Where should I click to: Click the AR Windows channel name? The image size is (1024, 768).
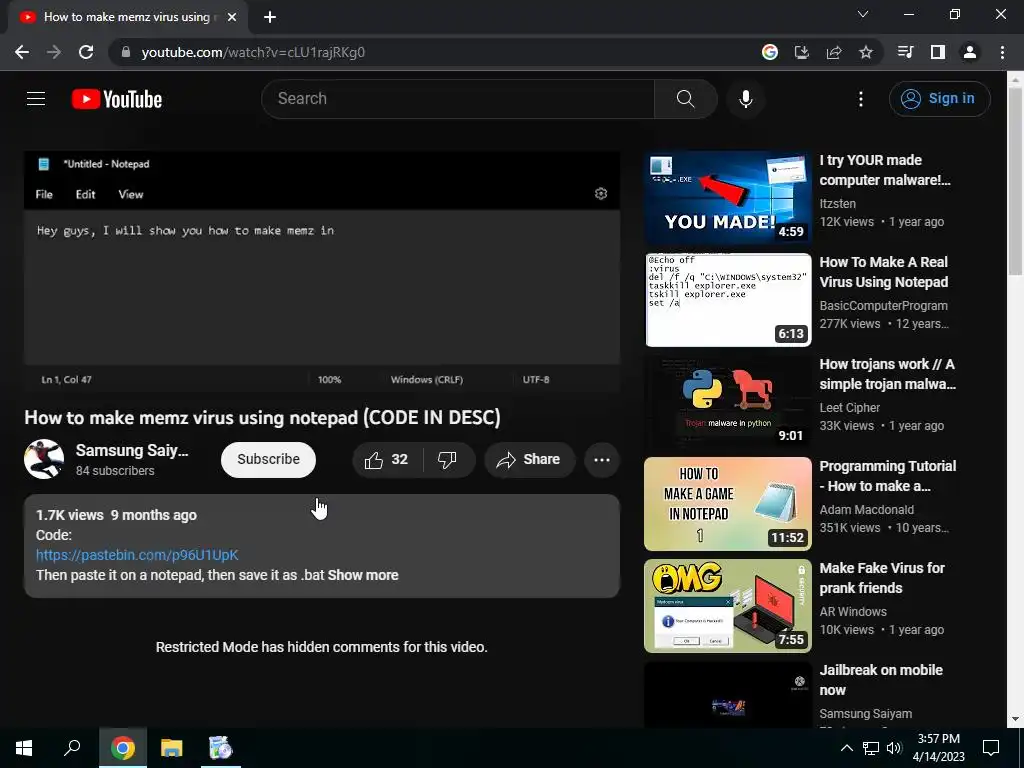853,611
